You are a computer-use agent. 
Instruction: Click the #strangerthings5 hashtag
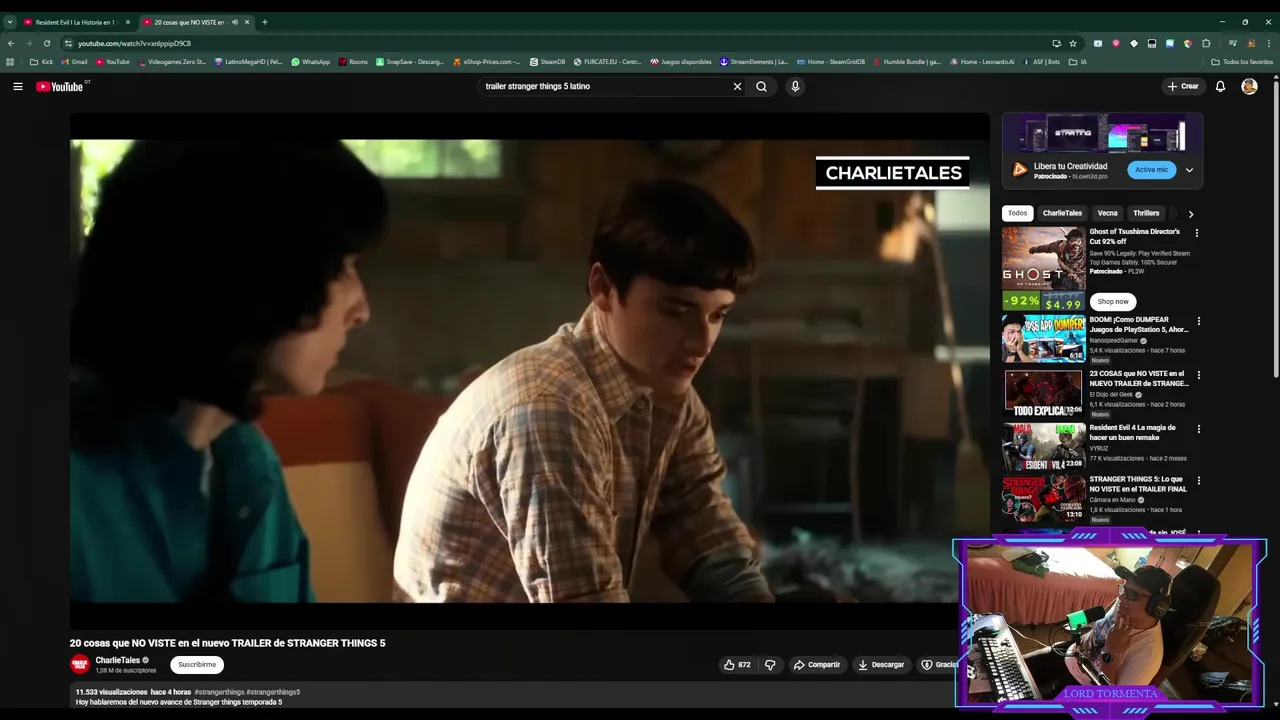(273, 692)
